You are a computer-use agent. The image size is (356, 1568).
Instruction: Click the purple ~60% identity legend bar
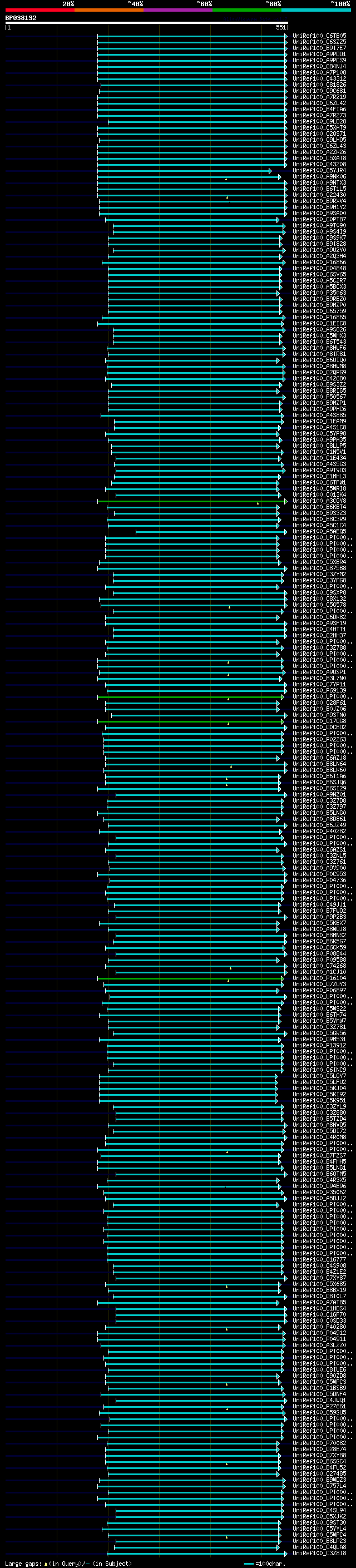[x=179, y=10]
